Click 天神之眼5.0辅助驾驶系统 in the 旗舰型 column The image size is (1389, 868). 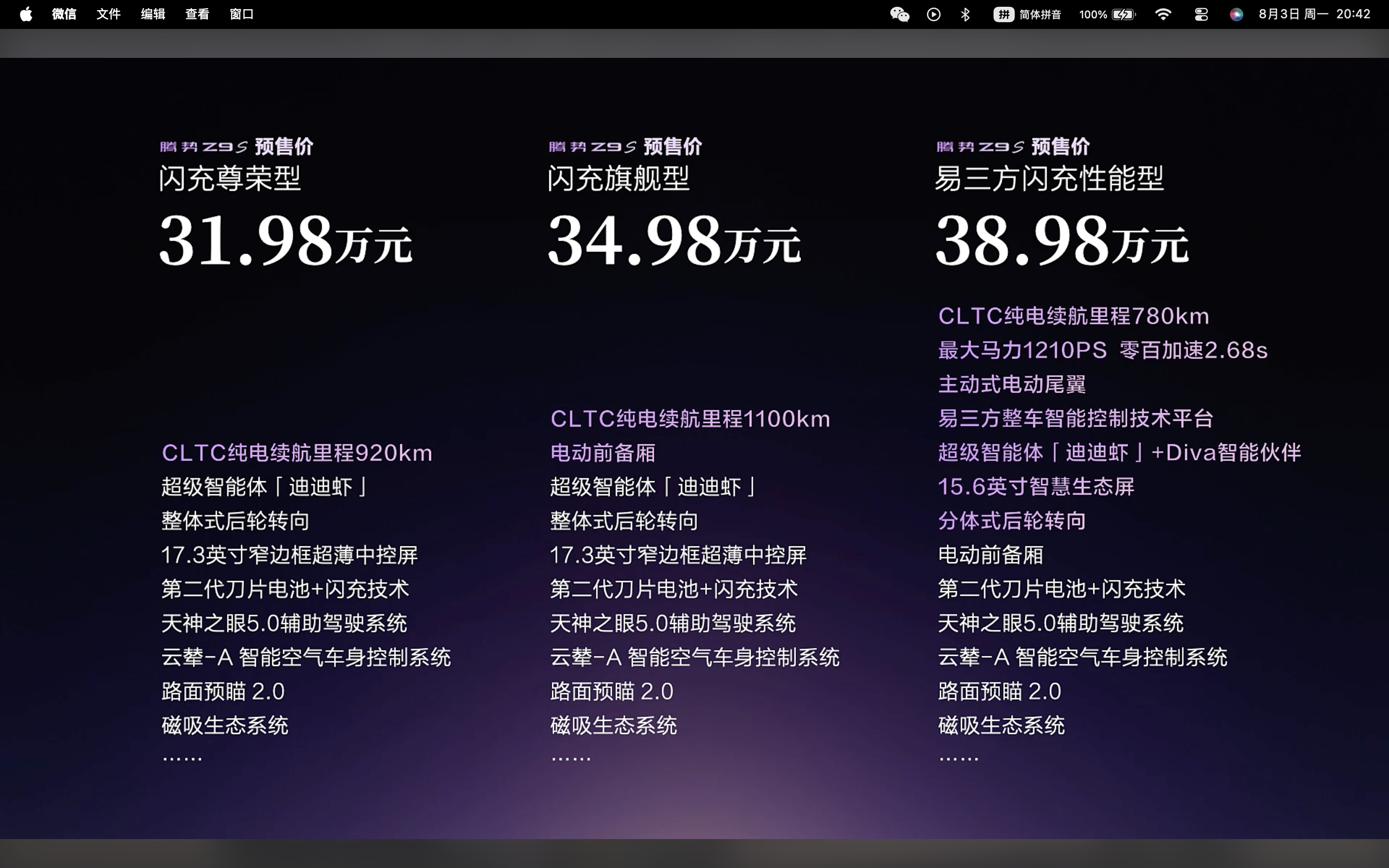tap(673, 624)
